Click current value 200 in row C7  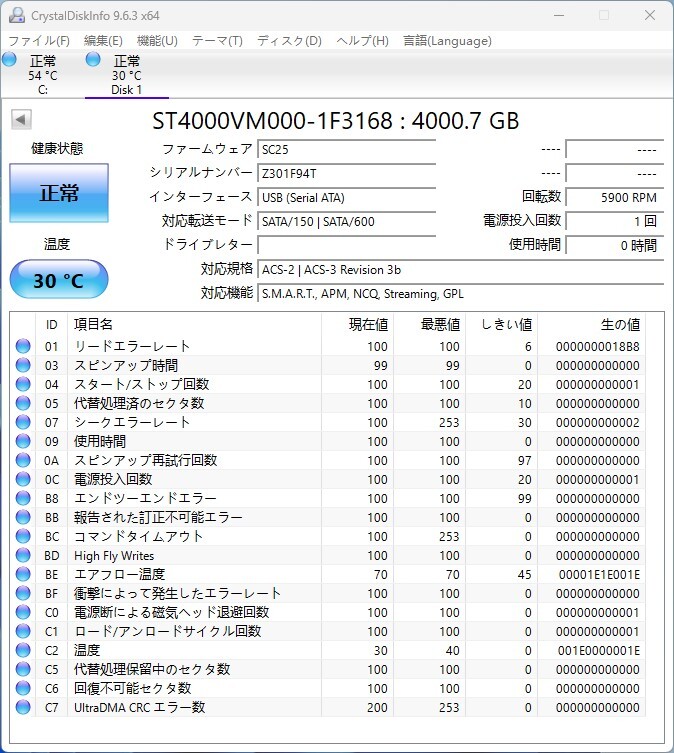377,707
